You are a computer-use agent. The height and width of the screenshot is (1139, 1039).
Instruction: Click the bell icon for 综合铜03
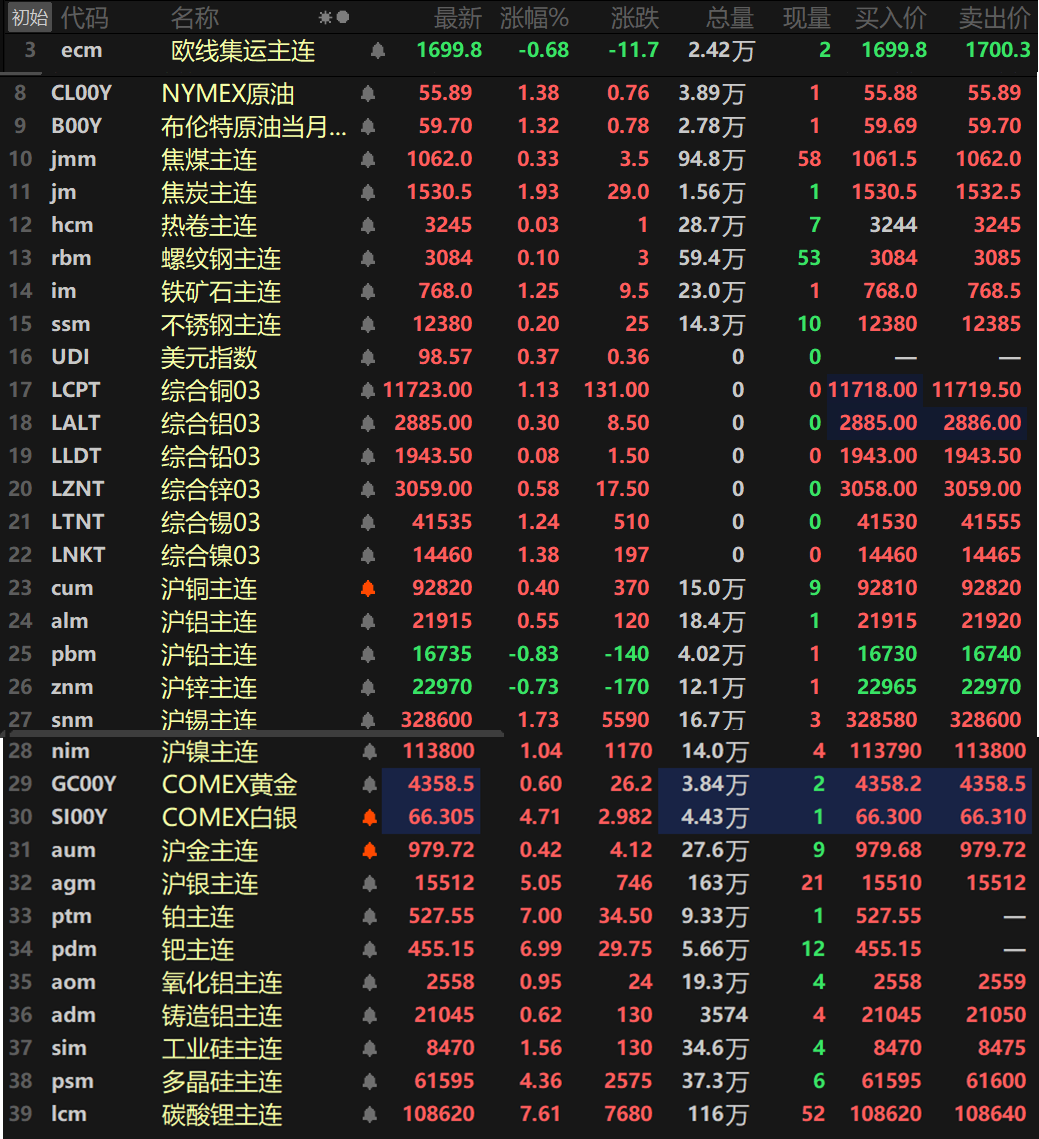coord(368,390)
